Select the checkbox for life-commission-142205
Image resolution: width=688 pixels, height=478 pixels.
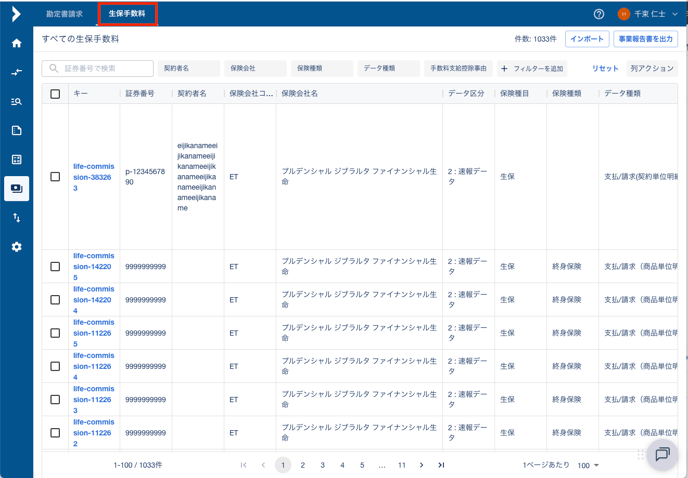tap(55, 267)
